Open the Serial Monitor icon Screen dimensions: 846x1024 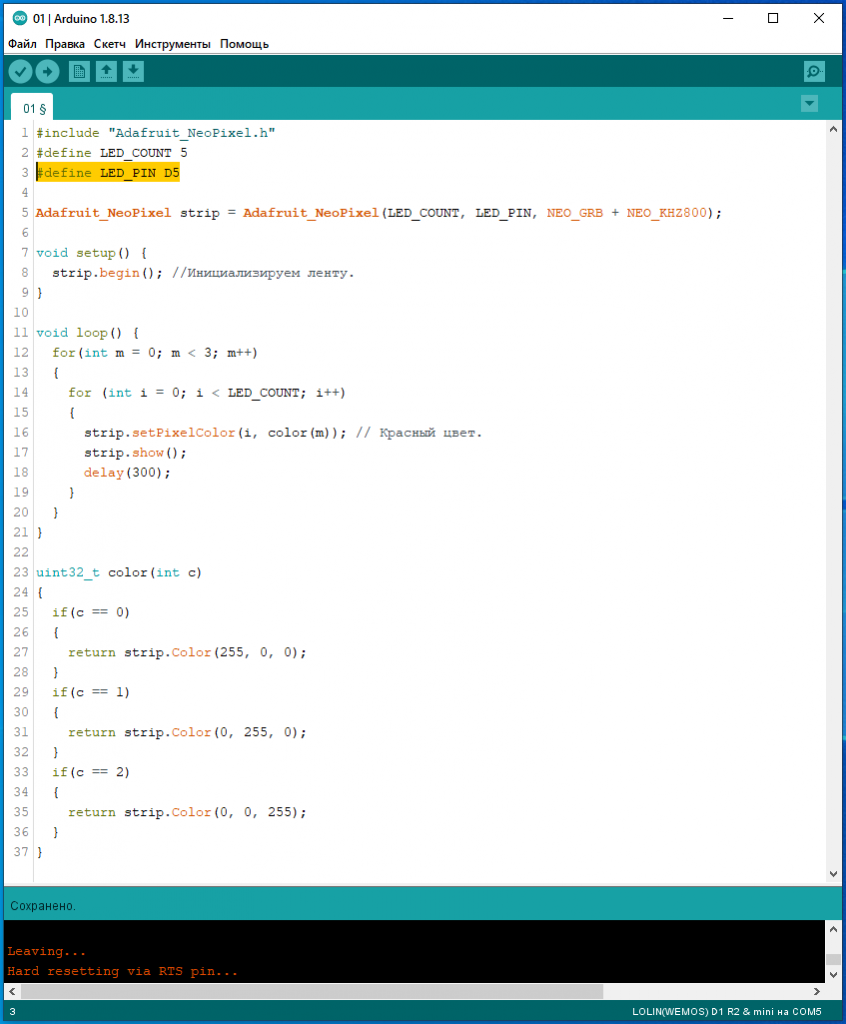click(x=814, y=71)
